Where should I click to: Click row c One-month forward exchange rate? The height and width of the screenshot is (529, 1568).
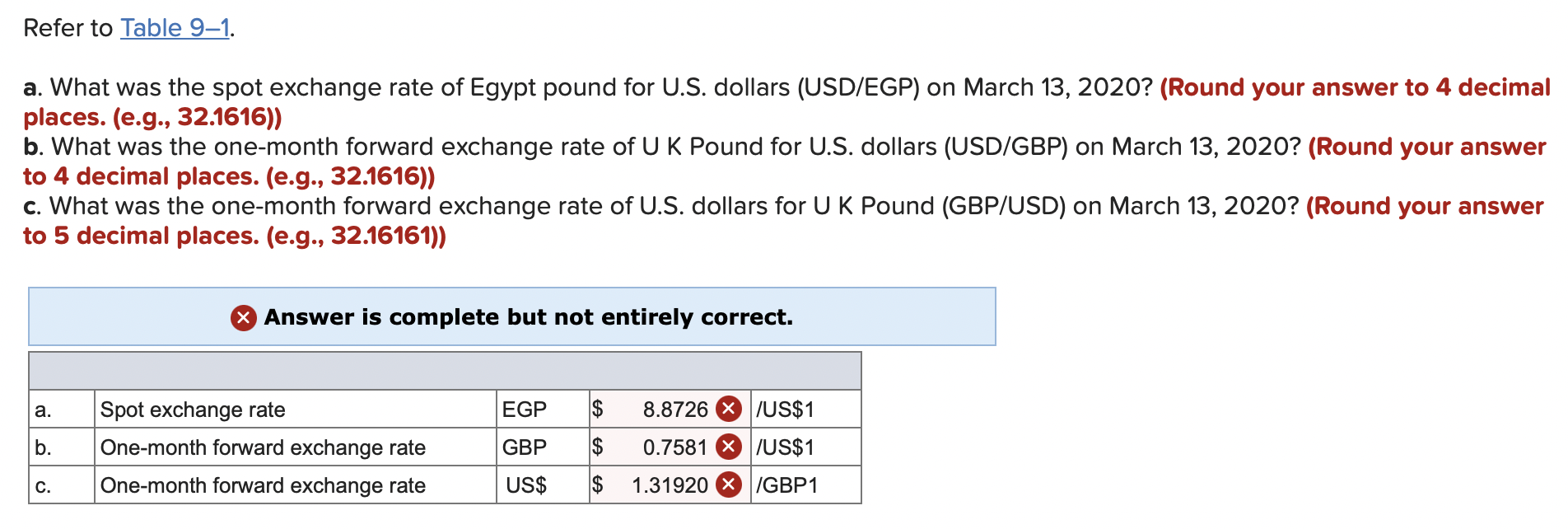(263, 485)
